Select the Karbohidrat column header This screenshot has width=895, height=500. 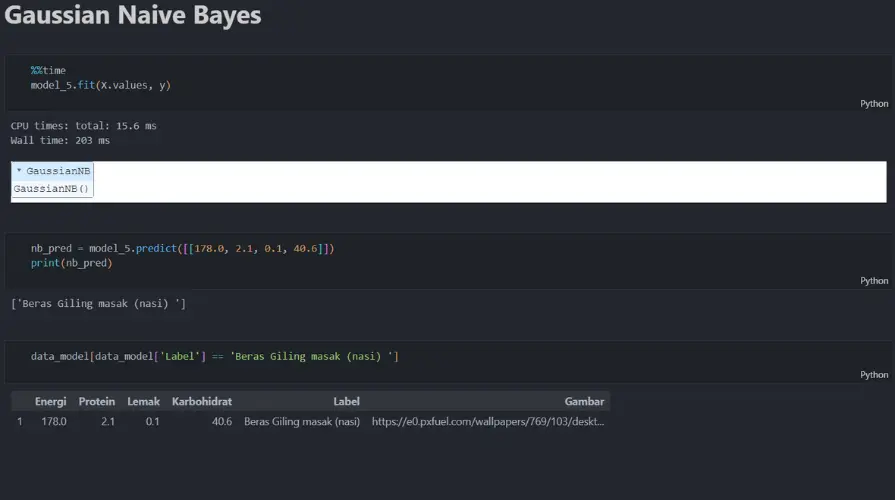(x=201, y=401)
